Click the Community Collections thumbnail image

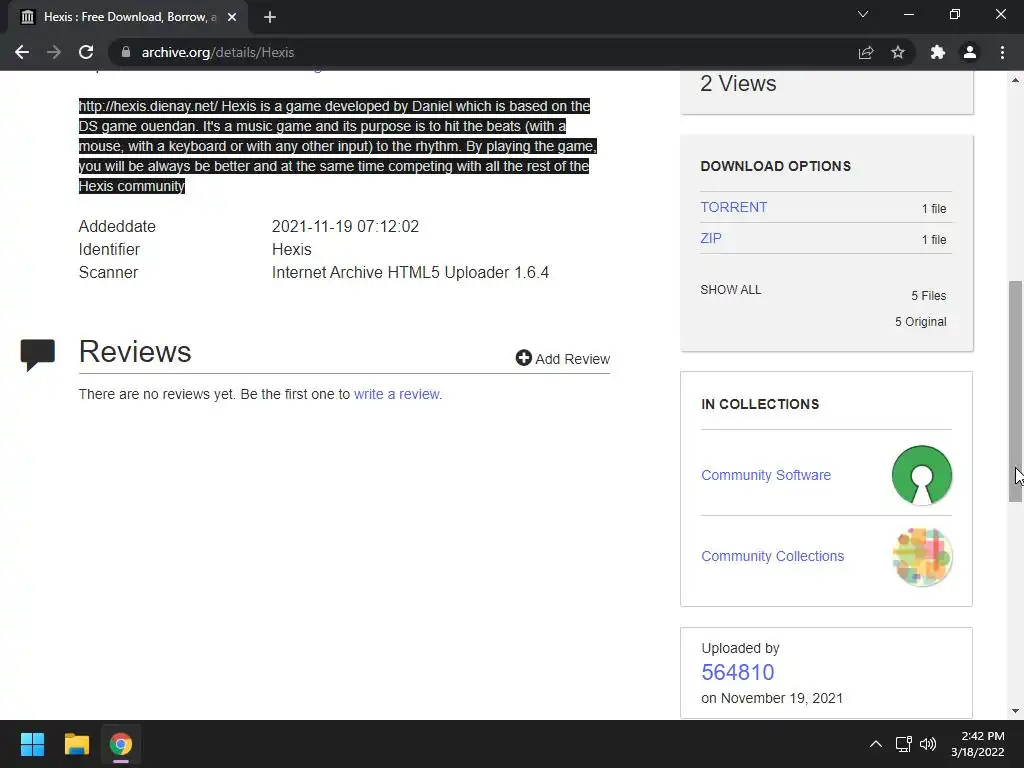(921, 556)
